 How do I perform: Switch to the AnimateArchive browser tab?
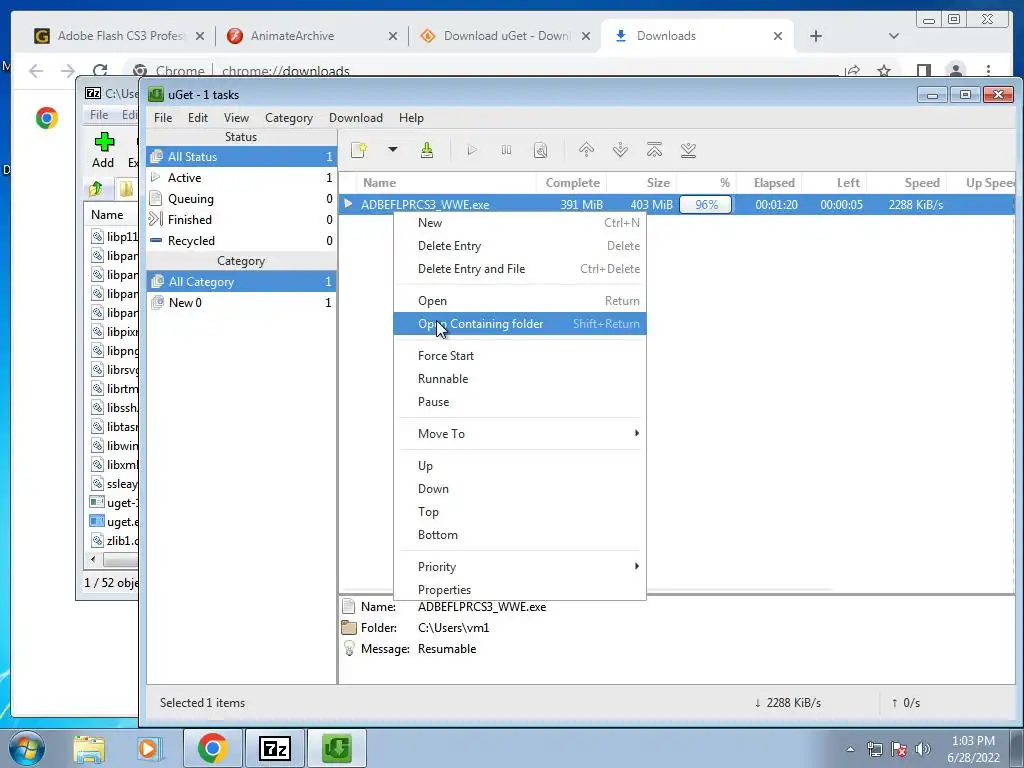(x=310, y=36)
